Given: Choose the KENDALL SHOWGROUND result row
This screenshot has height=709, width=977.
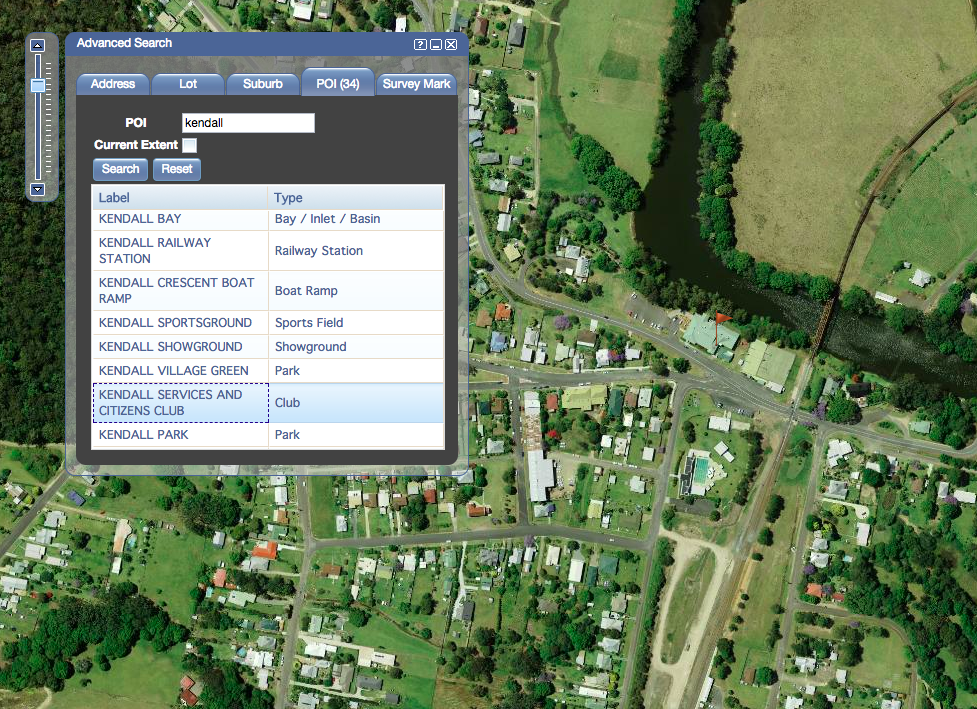Looking at the screenshot, I should pyautogui.click(x=180, y=347).
